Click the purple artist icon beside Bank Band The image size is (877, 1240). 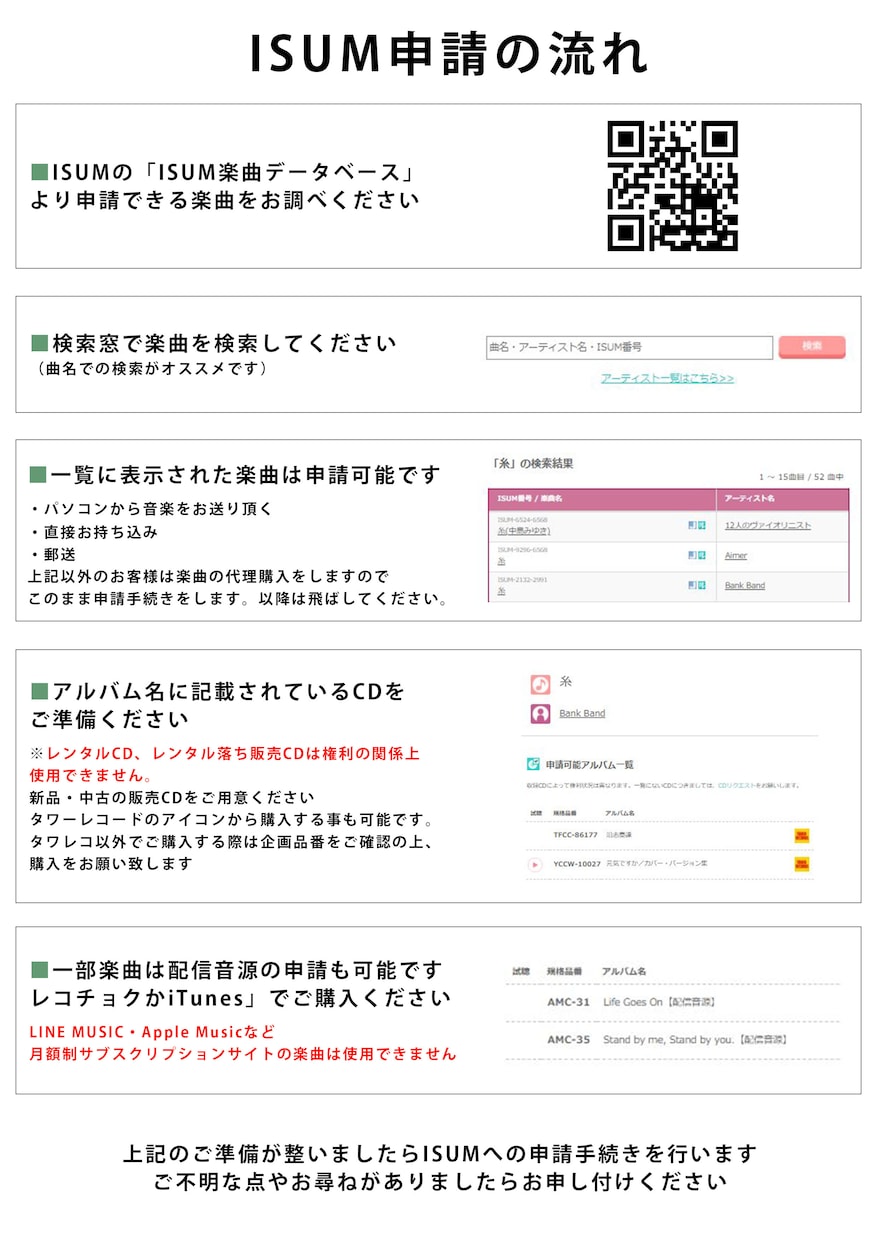coord(540,714)
